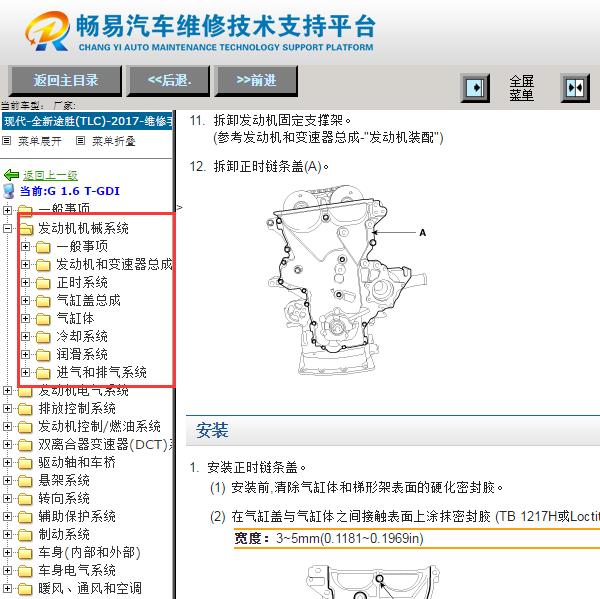The image size is (600, 599).
Task: Expand the 排放控制系统 node
Action: click(7, 408)
